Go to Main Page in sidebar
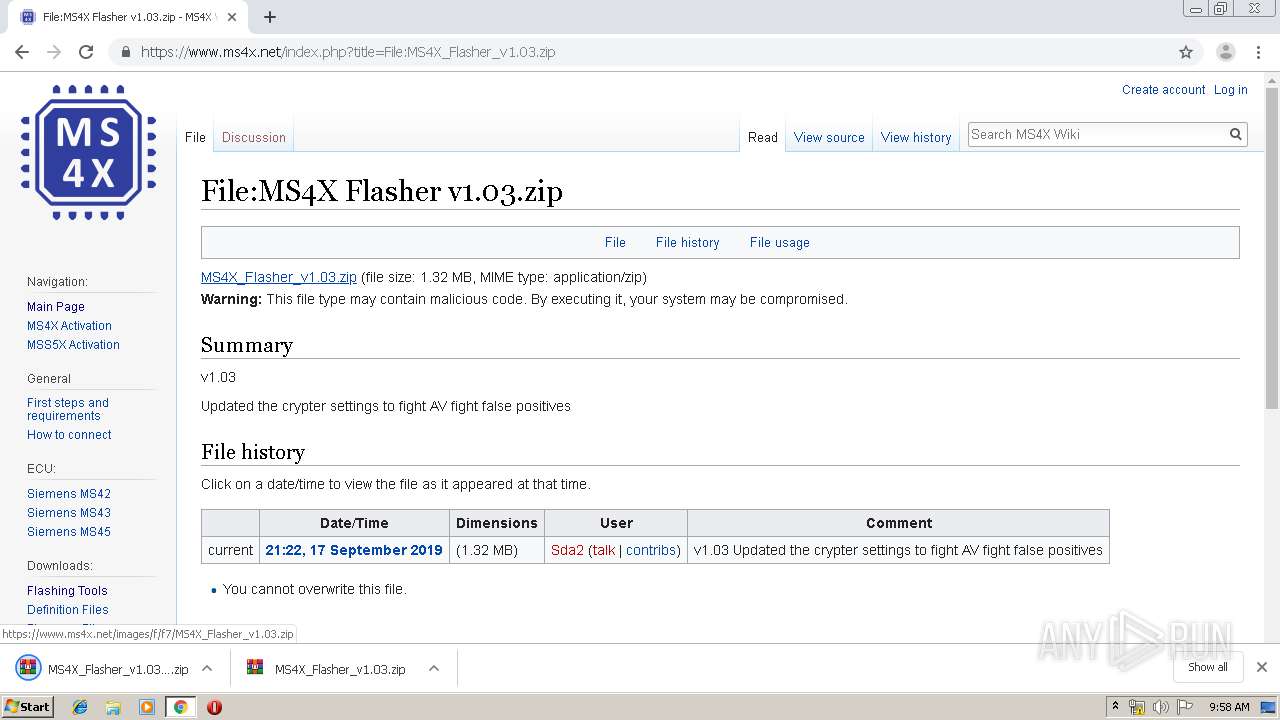Screen dimensions: 1280x720 [x=56, y=307]
